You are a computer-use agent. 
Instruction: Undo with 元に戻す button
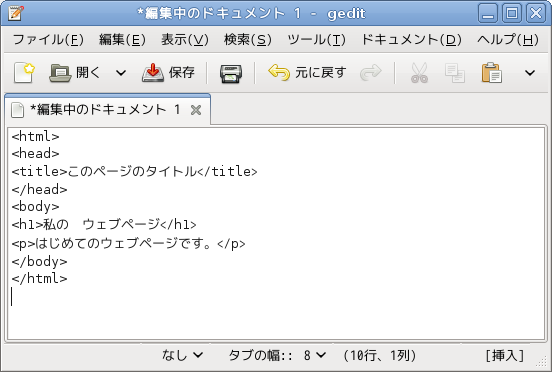click(307, 73)
